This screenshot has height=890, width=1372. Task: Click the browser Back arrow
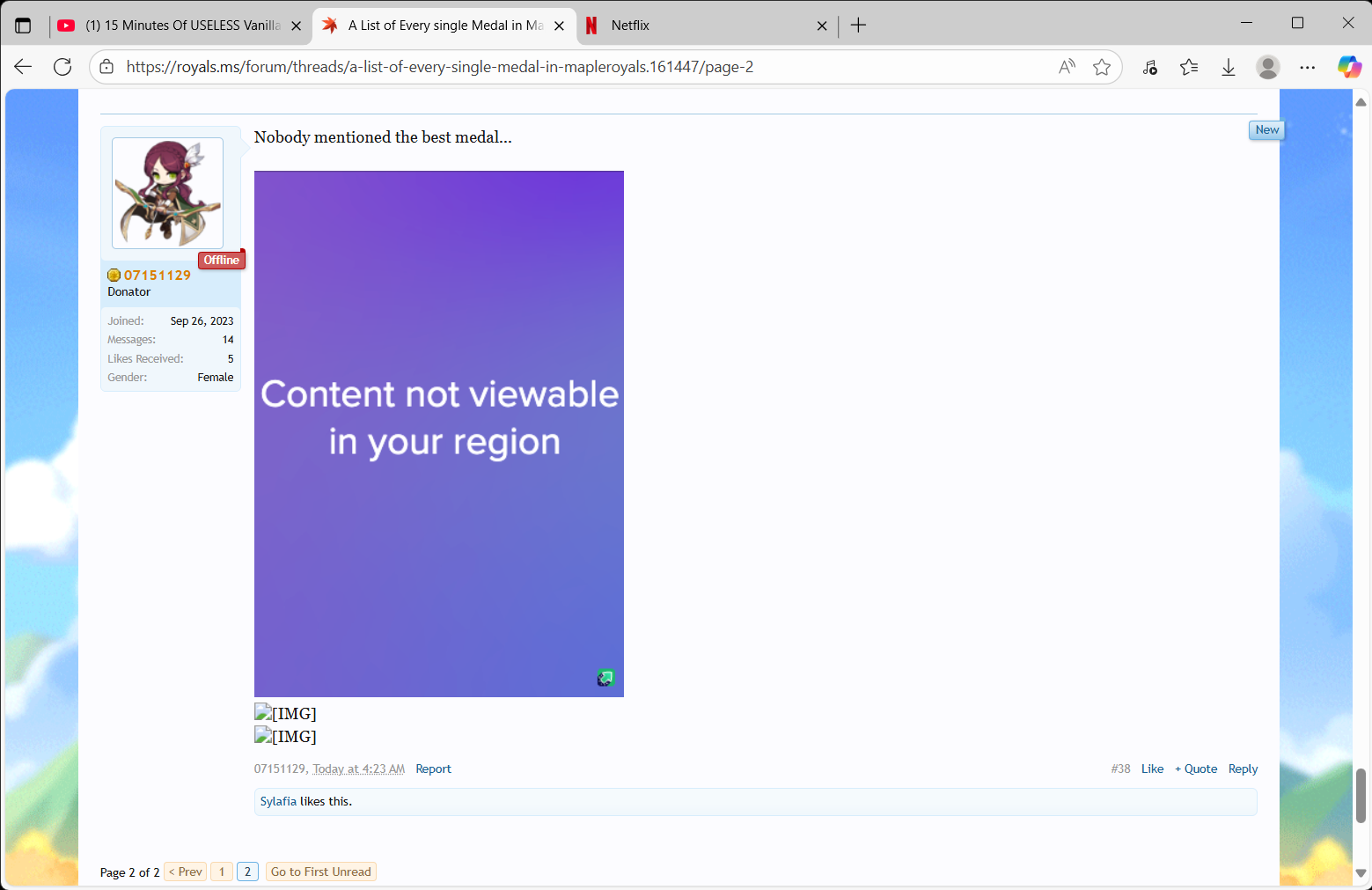(x=23, y=67)
